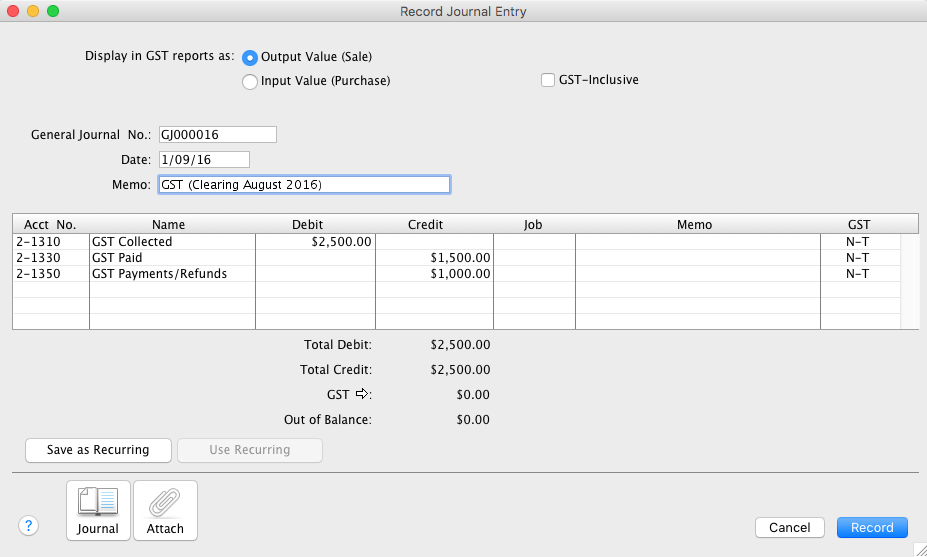Select Output Value (Sale) radio button
927x557 pixels.
tap(250, 57)
